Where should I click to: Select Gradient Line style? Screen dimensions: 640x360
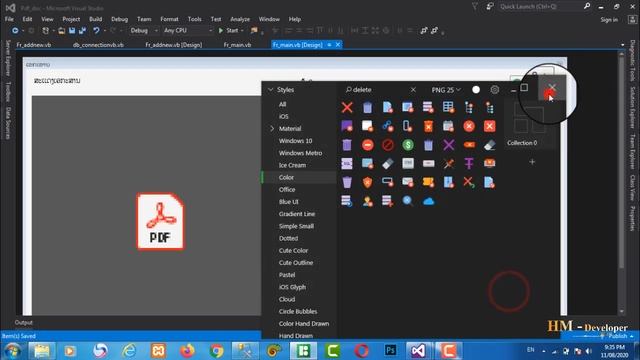pos(297,214)
